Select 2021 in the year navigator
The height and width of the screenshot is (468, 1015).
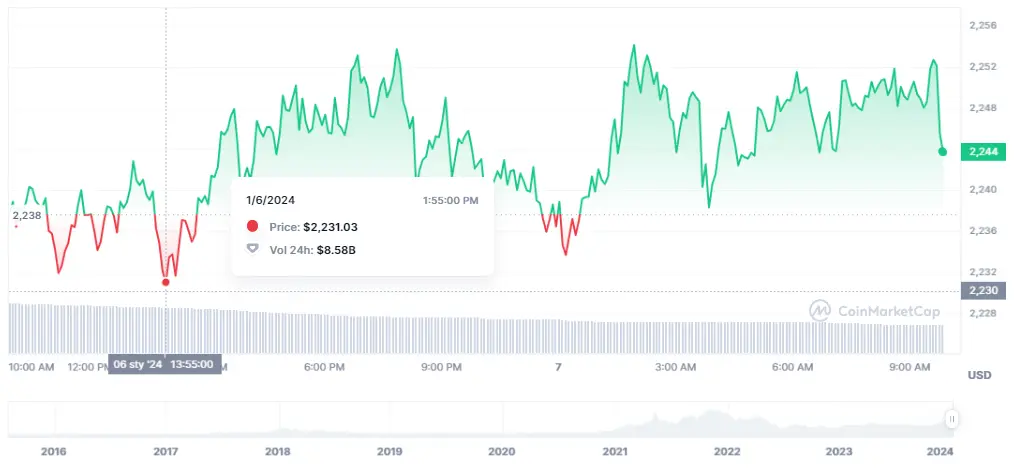614,451
